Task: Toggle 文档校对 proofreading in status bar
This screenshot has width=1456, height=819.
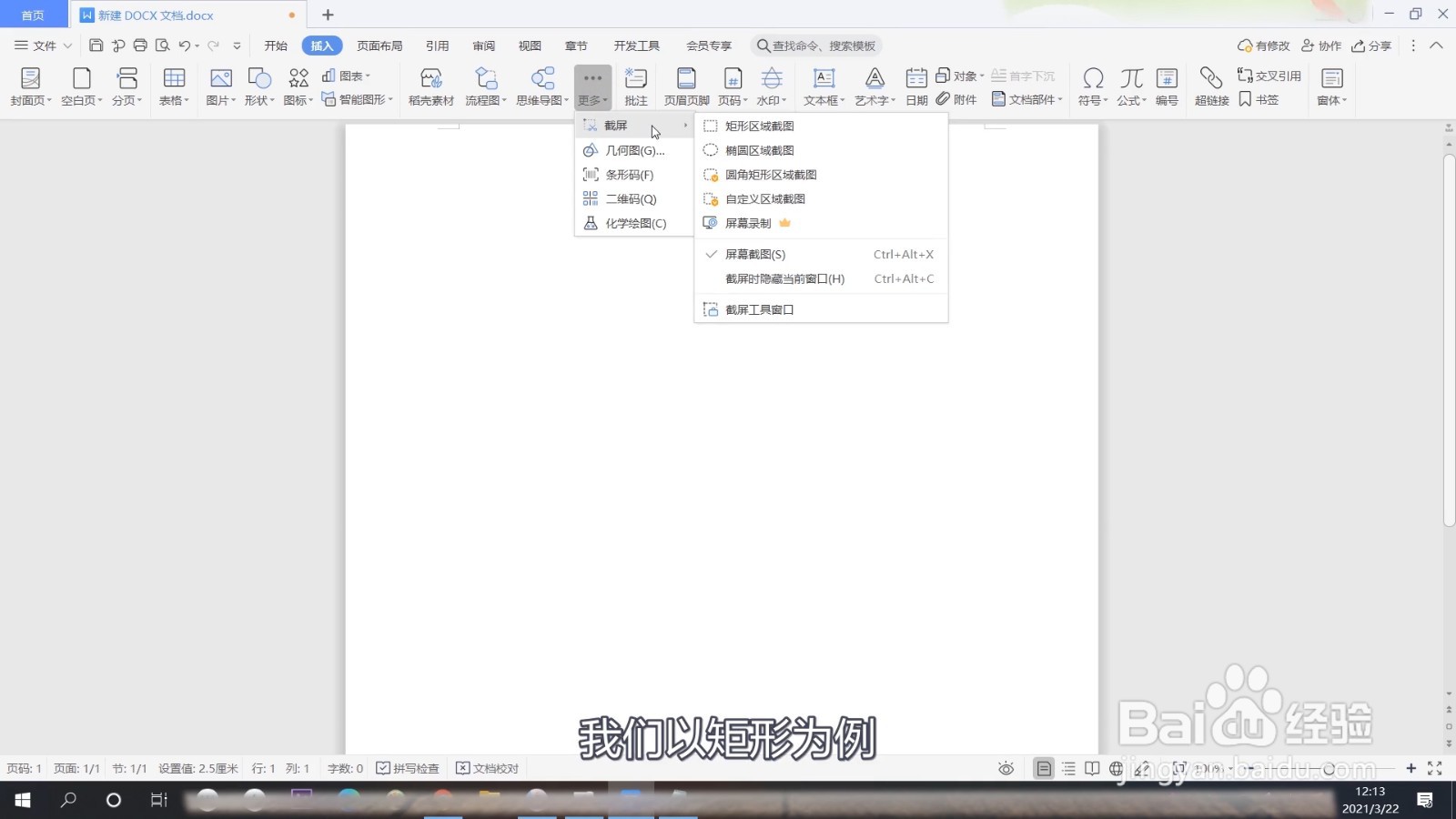Action: [487, 768]
